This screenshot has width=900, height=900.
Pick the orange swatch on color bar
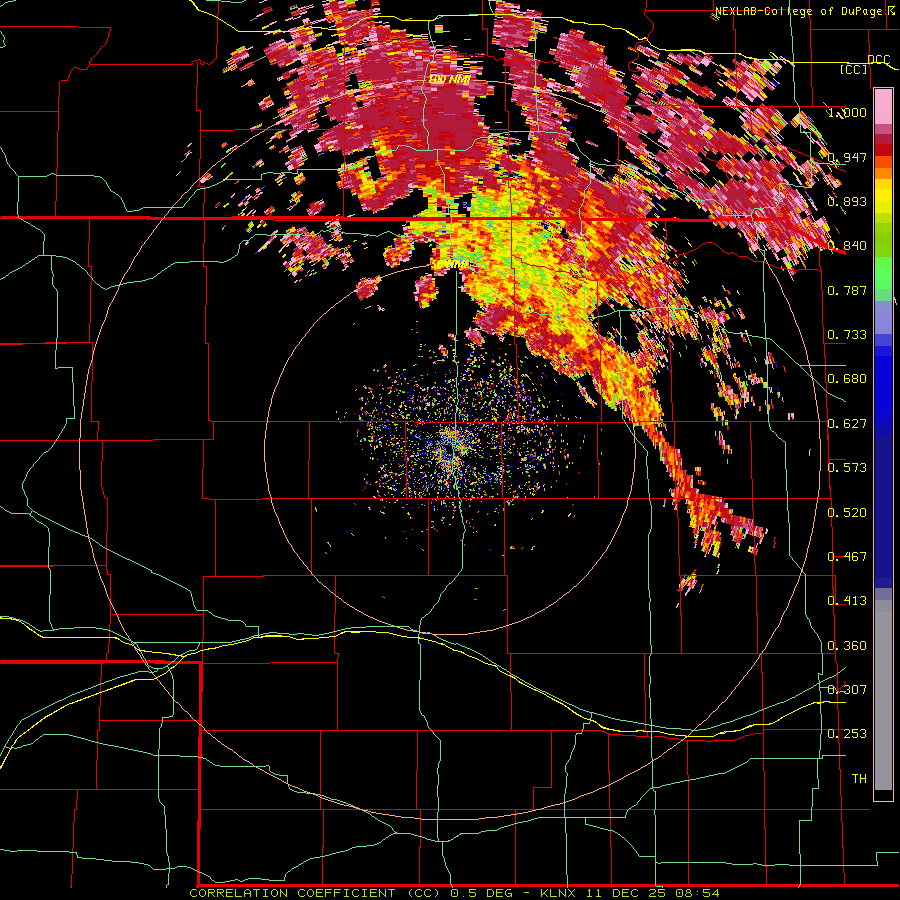883,173
